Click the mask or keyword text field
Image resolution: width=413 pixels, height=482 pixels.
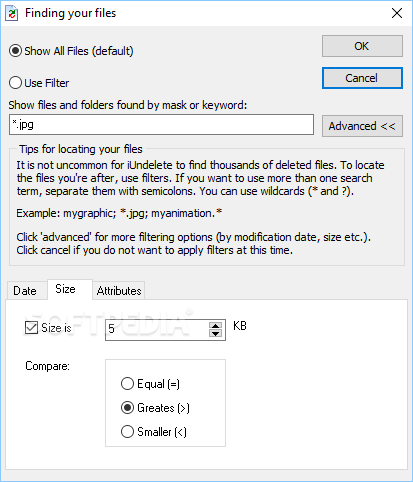point(161,125)
